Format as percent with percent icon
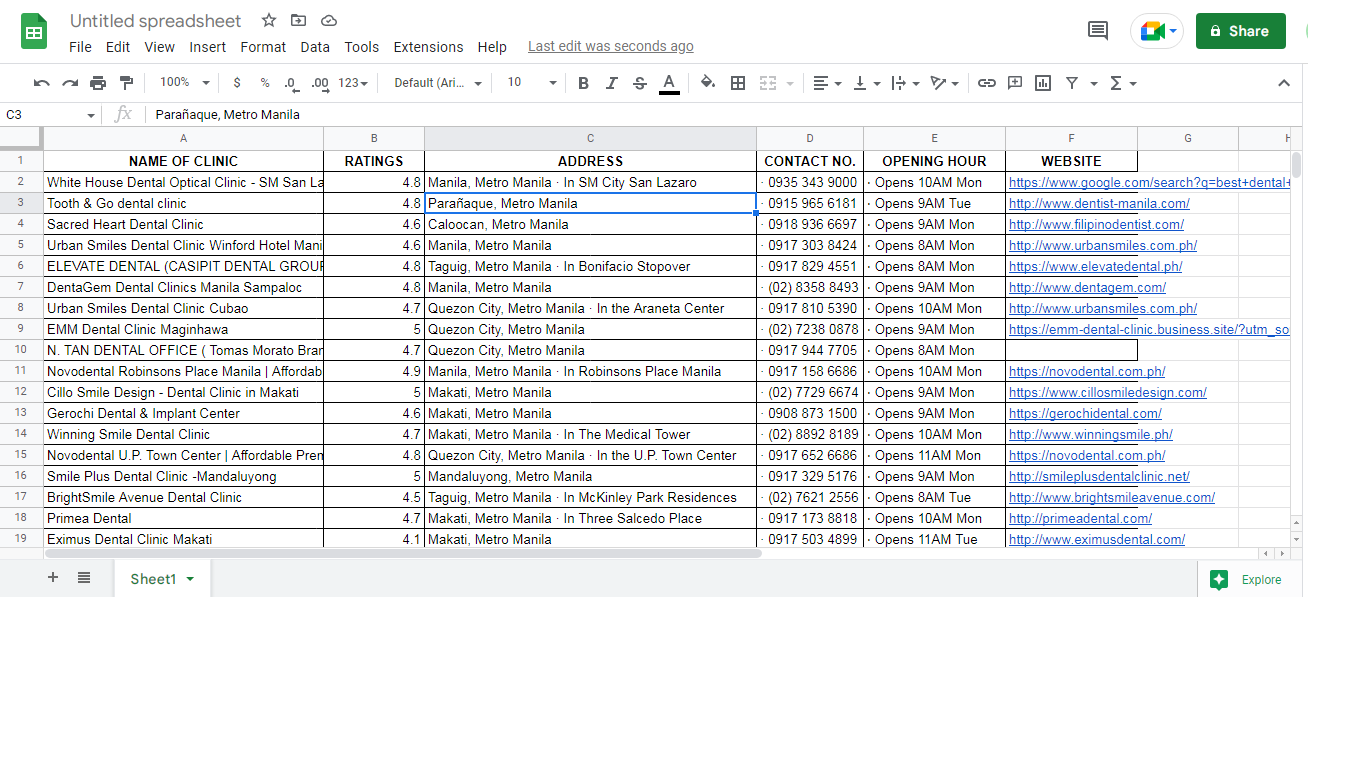Viewport: 1360px width, 768px height. pyautogui.click(x=265, y=83)
